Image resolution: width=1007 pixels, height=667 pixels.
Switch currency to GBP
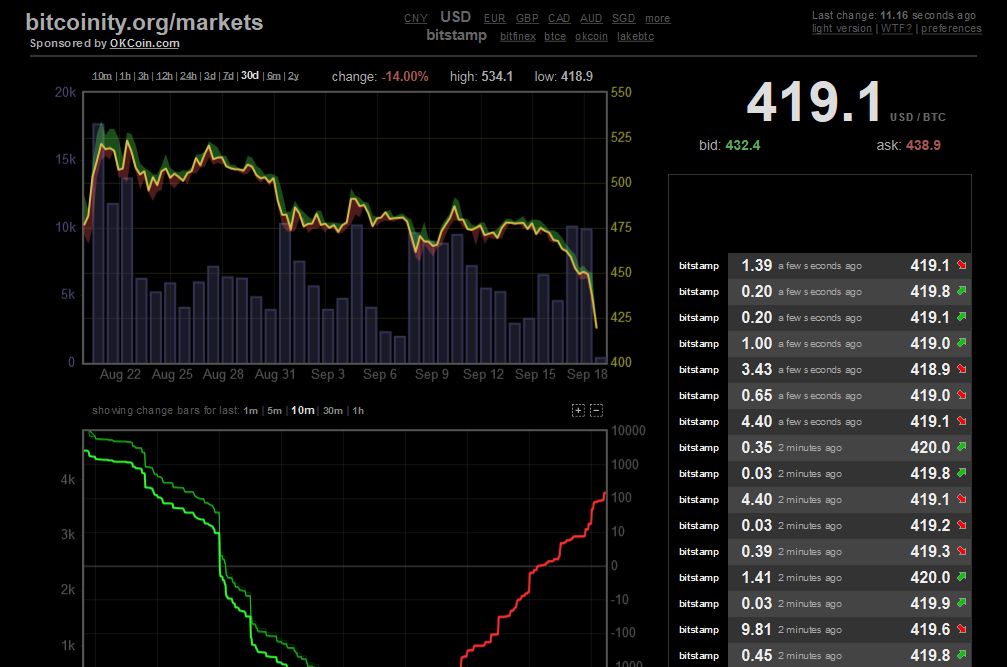(x=527, y=19)
